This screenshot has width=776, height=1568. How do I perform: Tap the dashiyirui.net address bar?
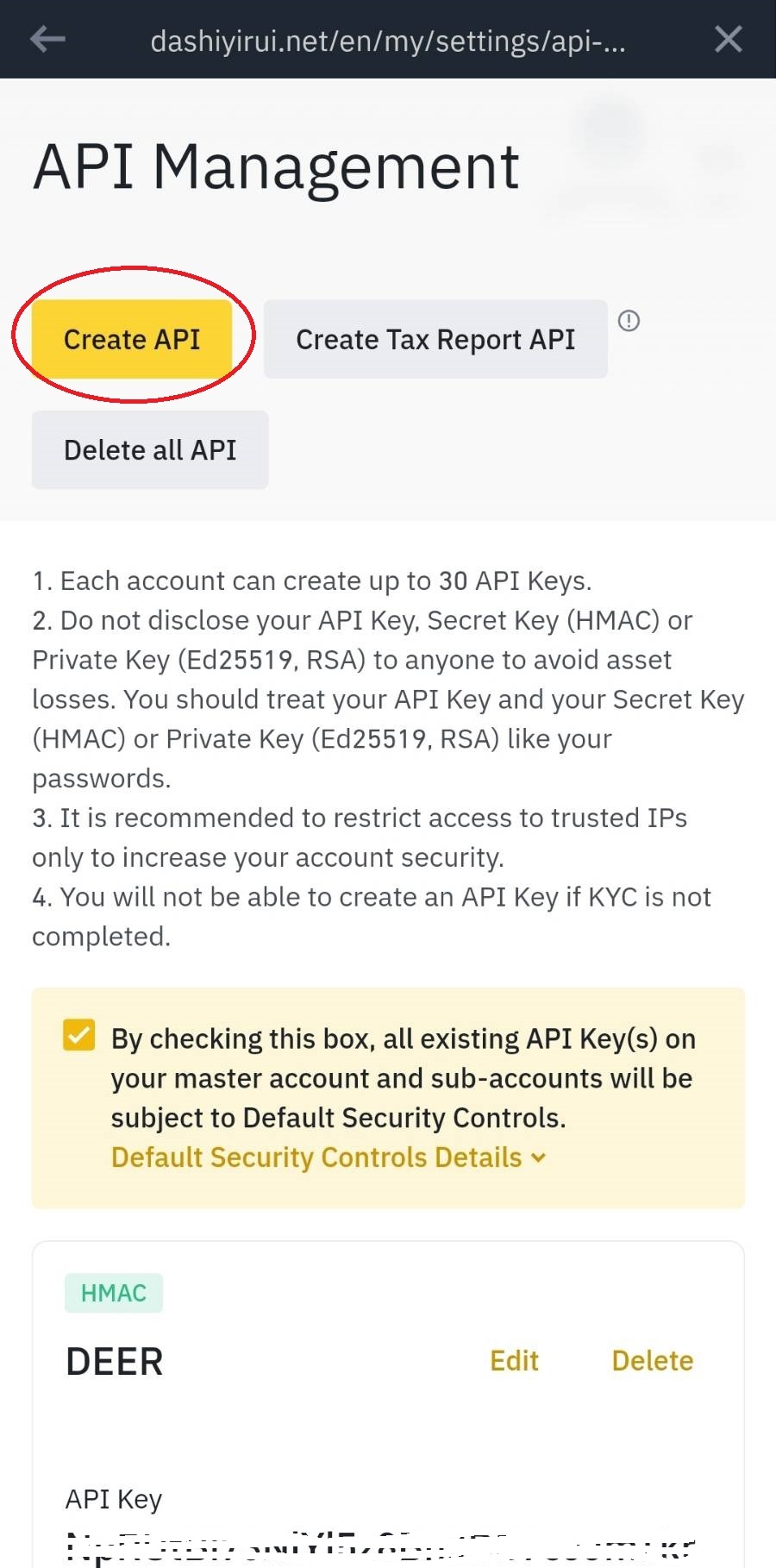tap(388, 41)
